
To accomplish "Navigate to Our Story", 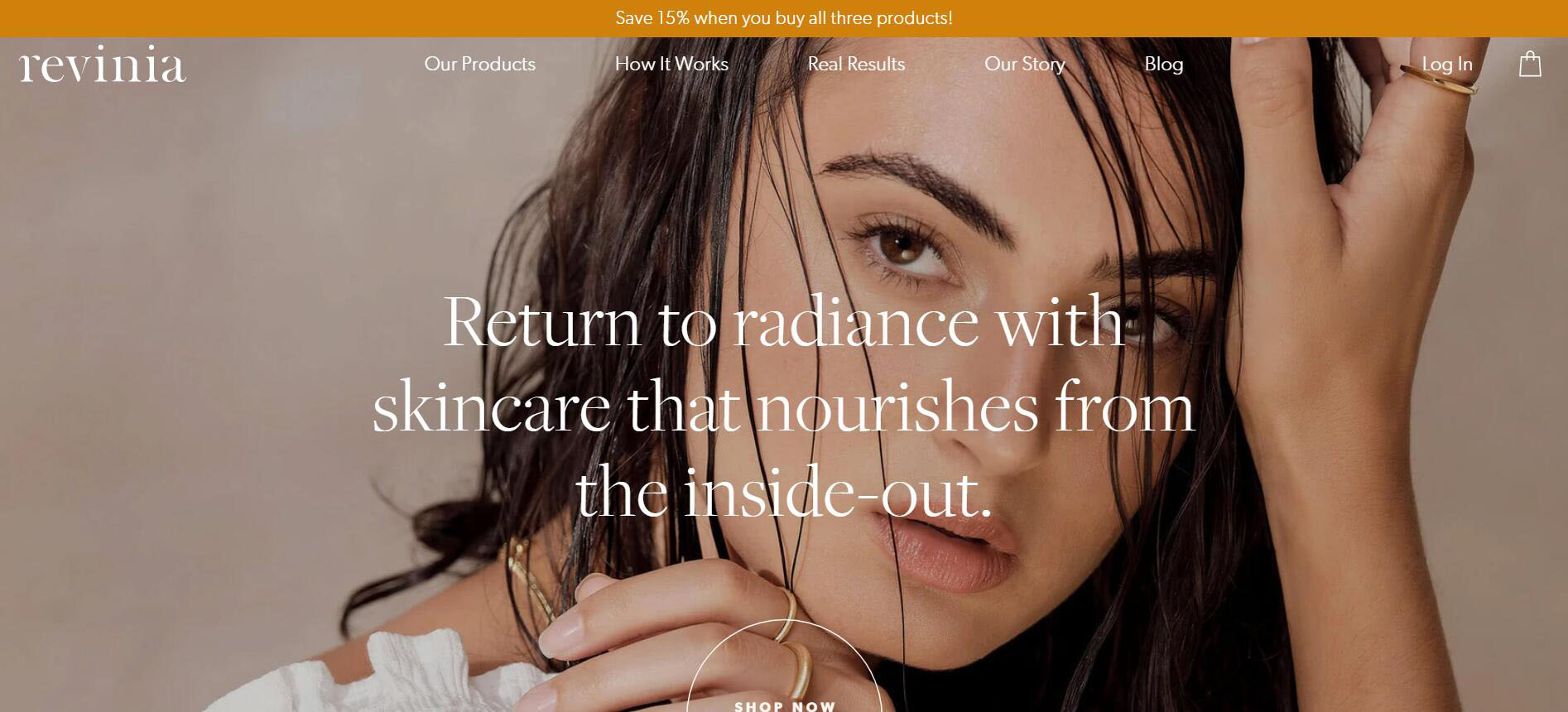I will click(1024, 64).
